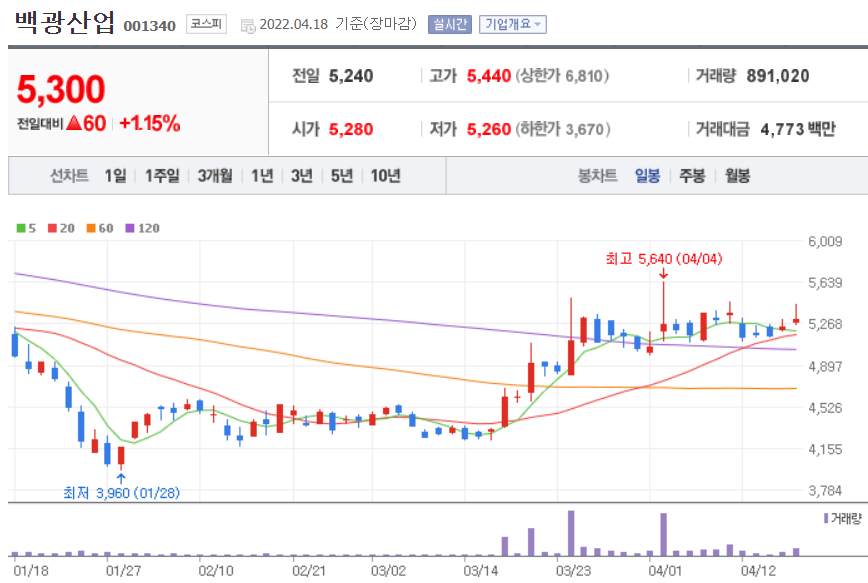The image size is (868, 583).
Task: Click the +1.15% change rate
Action: 149,123
